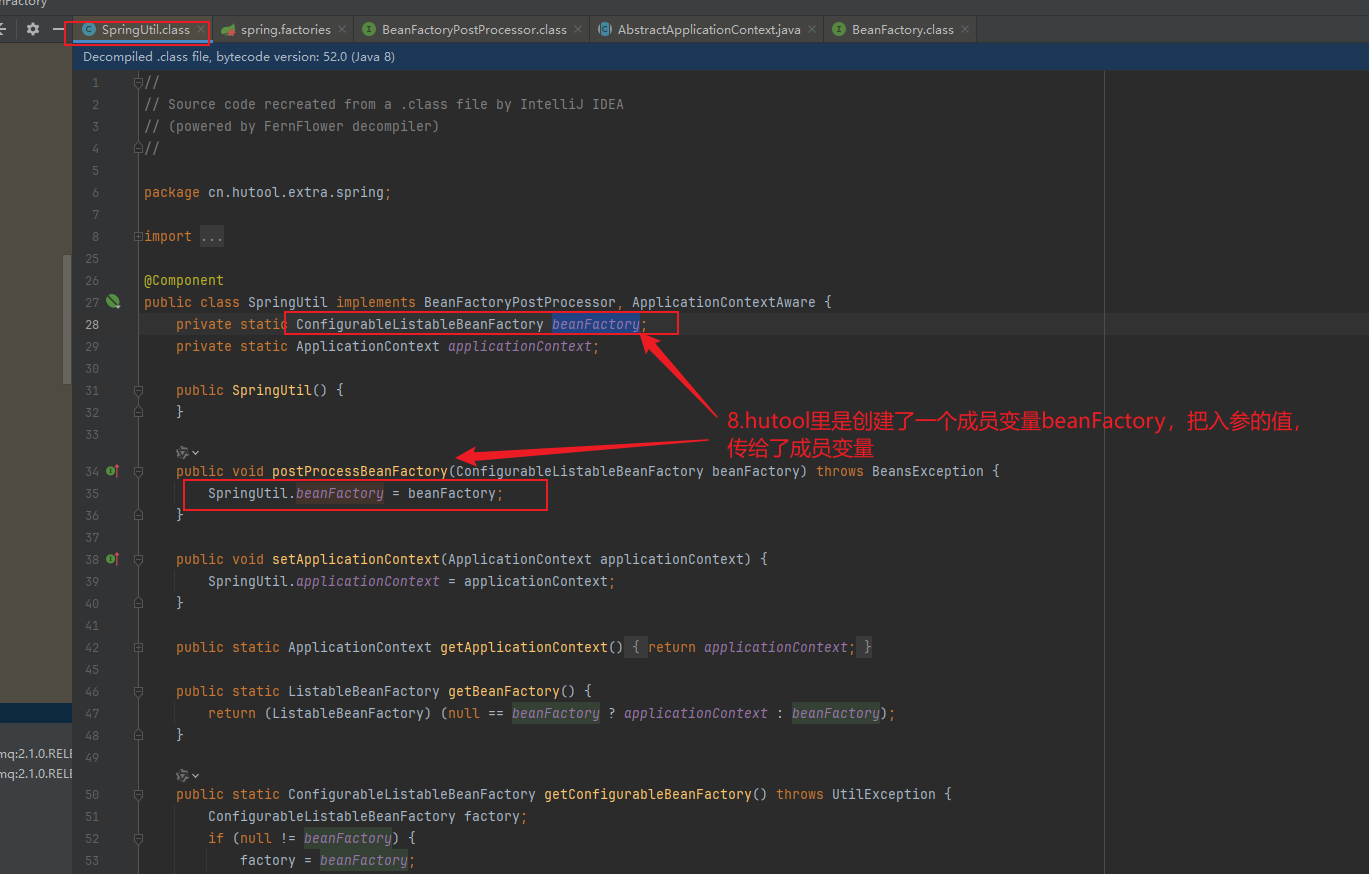1369x874 pixels.
Task: Collapse getBeanFactory method fold at line 46
Action: click(x=138, y=691)
